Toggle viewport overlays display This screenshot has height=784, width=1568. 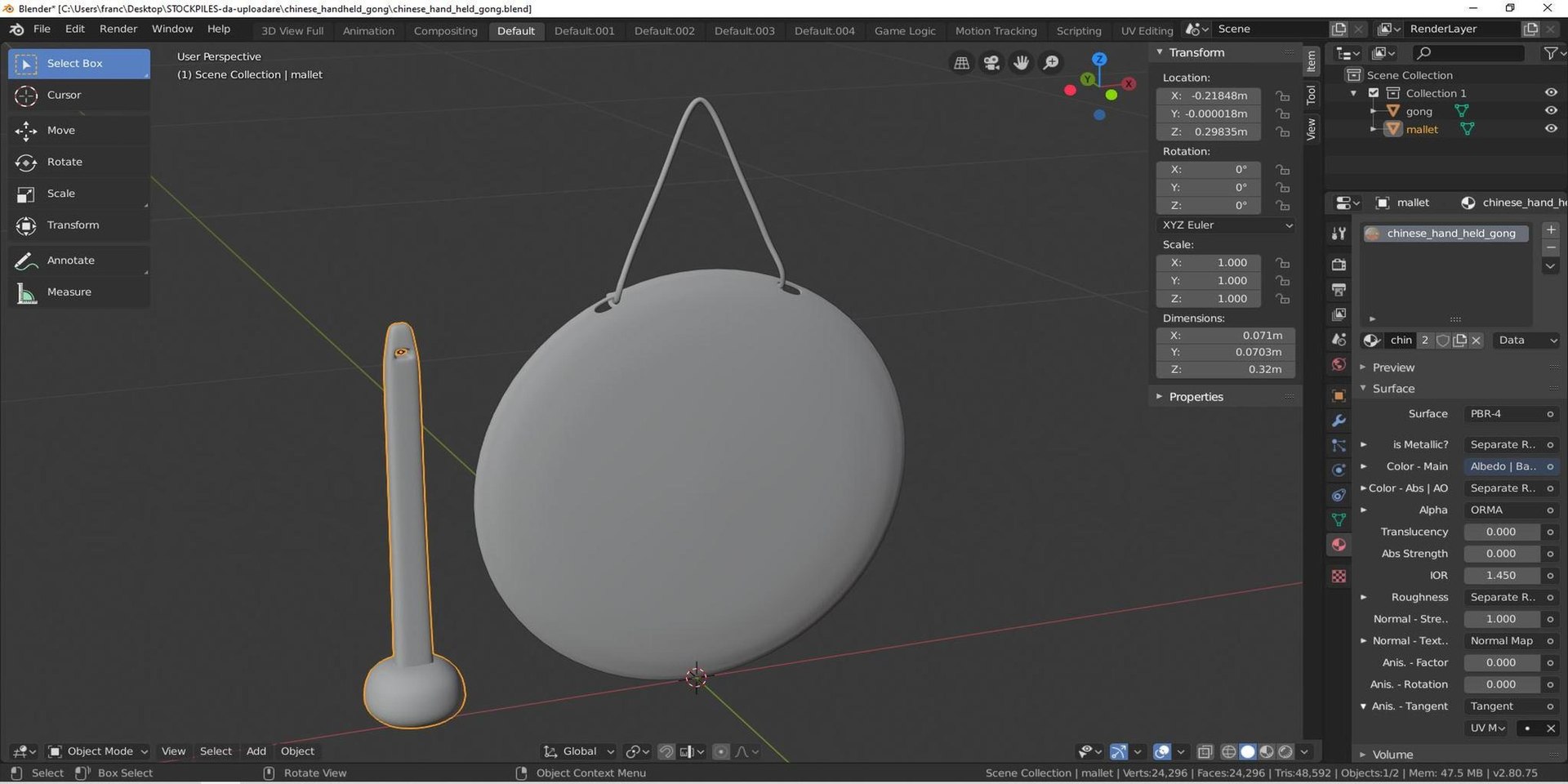click(1162, 751)
